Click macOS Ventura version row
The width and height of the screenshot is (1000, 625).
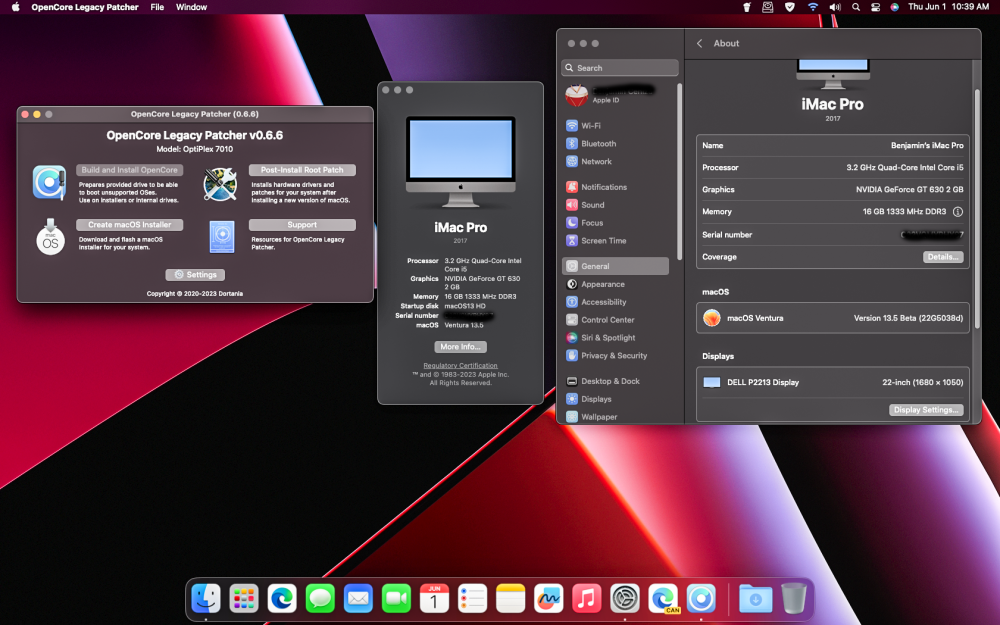pos(832,318)
